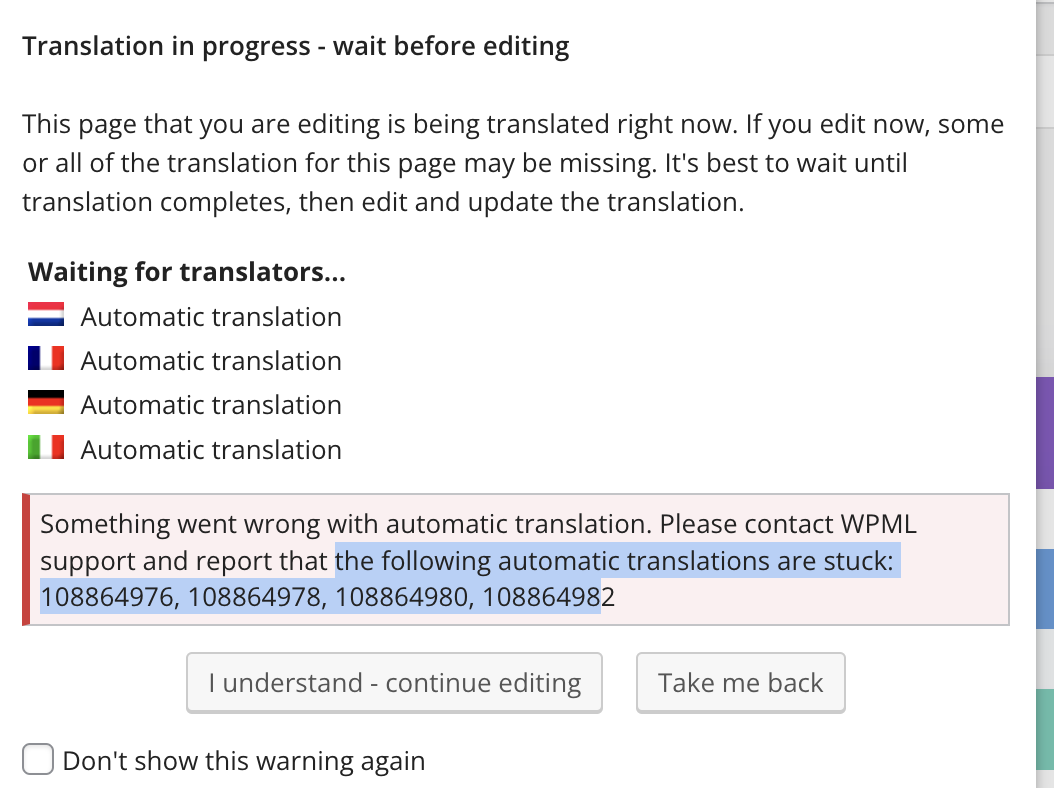
Task: Click the Dutch flag icon
Action: click(x=46, y=314)
